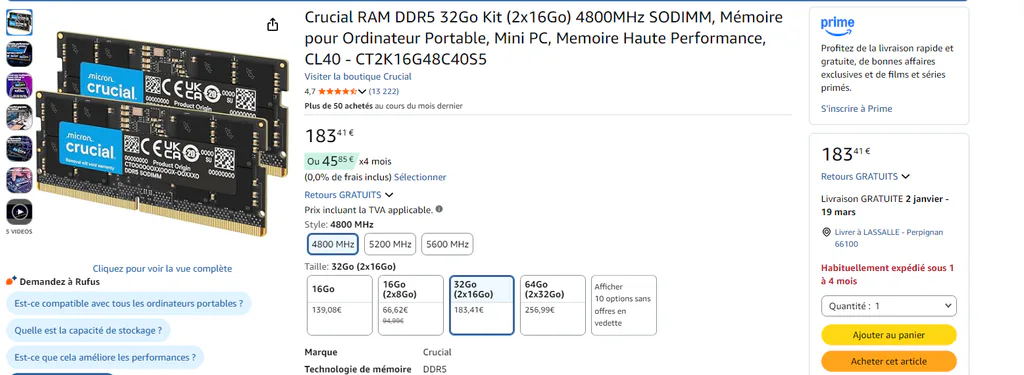1024x375 pixels.
Task: Click the location pin delivery icon
Action: (x=826, y=232)
